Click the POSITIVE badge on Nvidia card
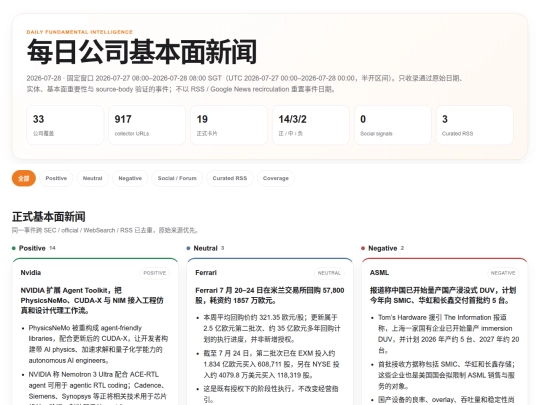Viewport: 540px width, 405px height. [x=155, y=273]
